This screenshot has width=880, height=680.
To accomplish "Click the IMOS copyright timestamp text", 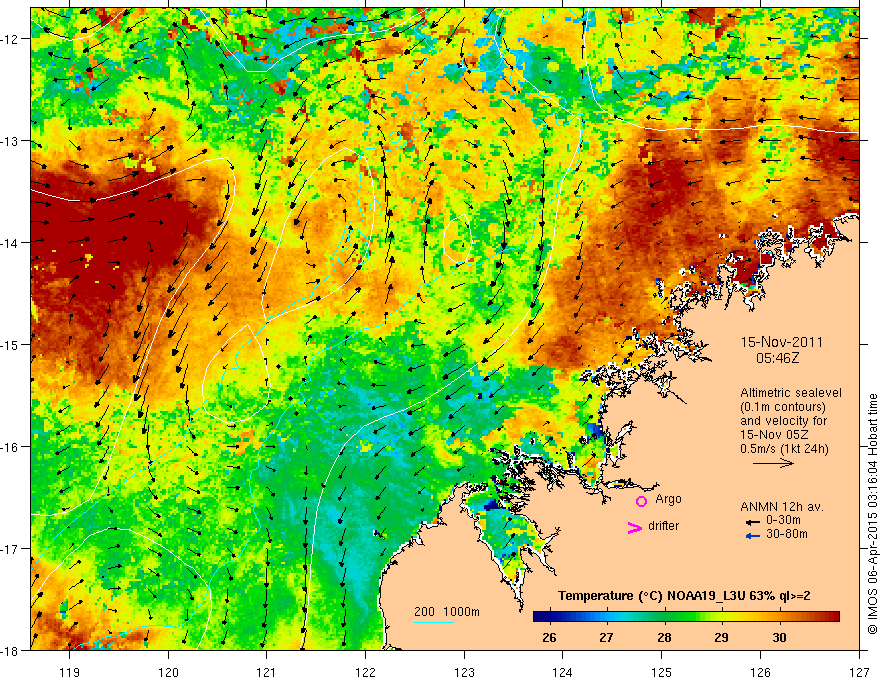I will point(872,514).
